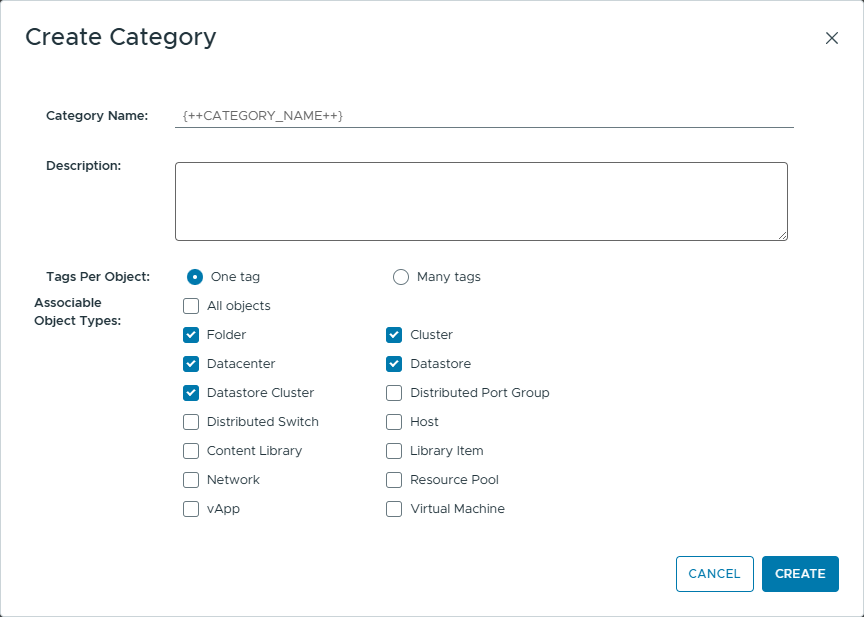Select the One tag radio button

pos(195,277)
